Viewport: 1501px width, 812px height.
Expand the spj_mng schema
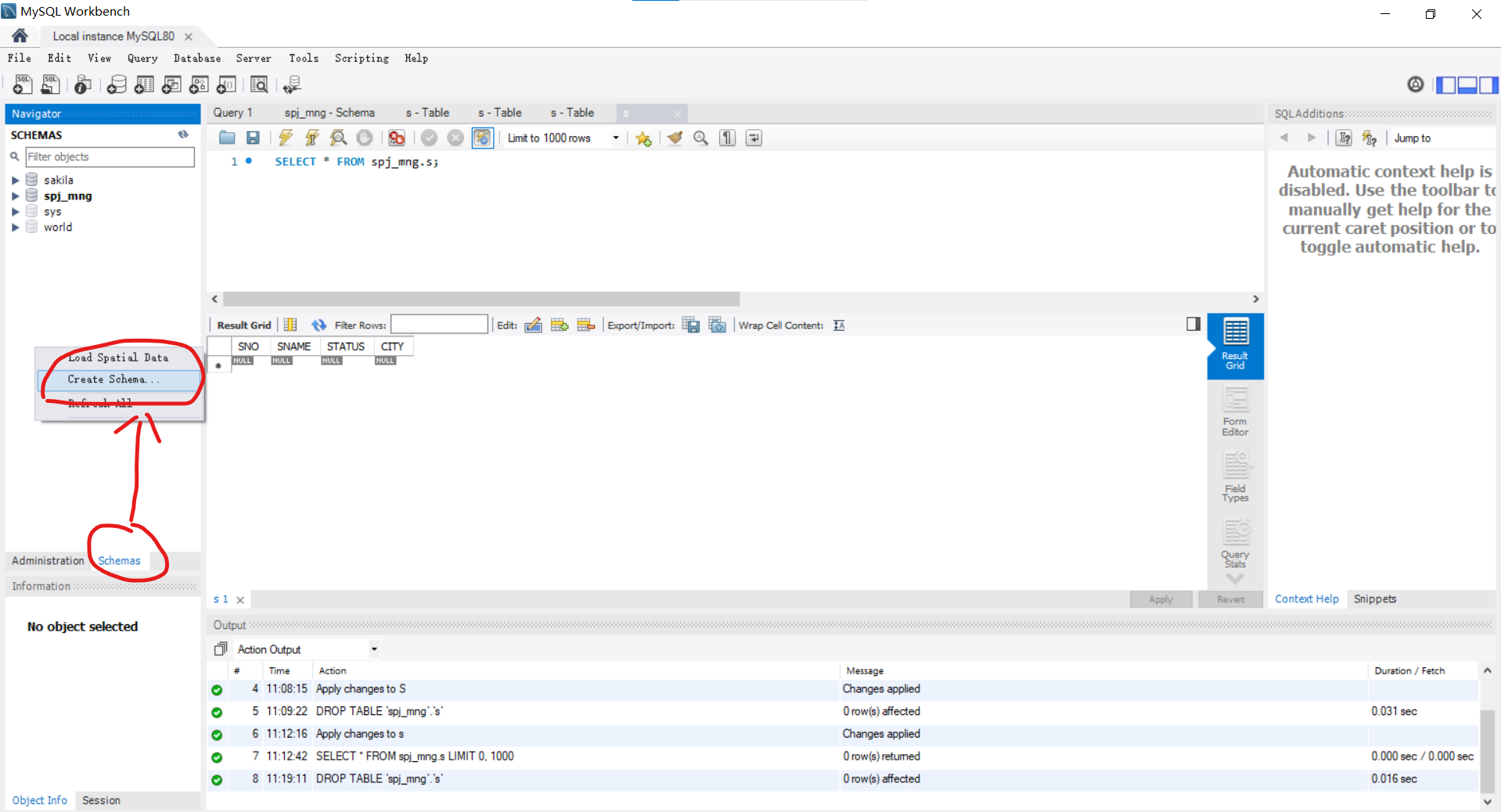point(15,196)
